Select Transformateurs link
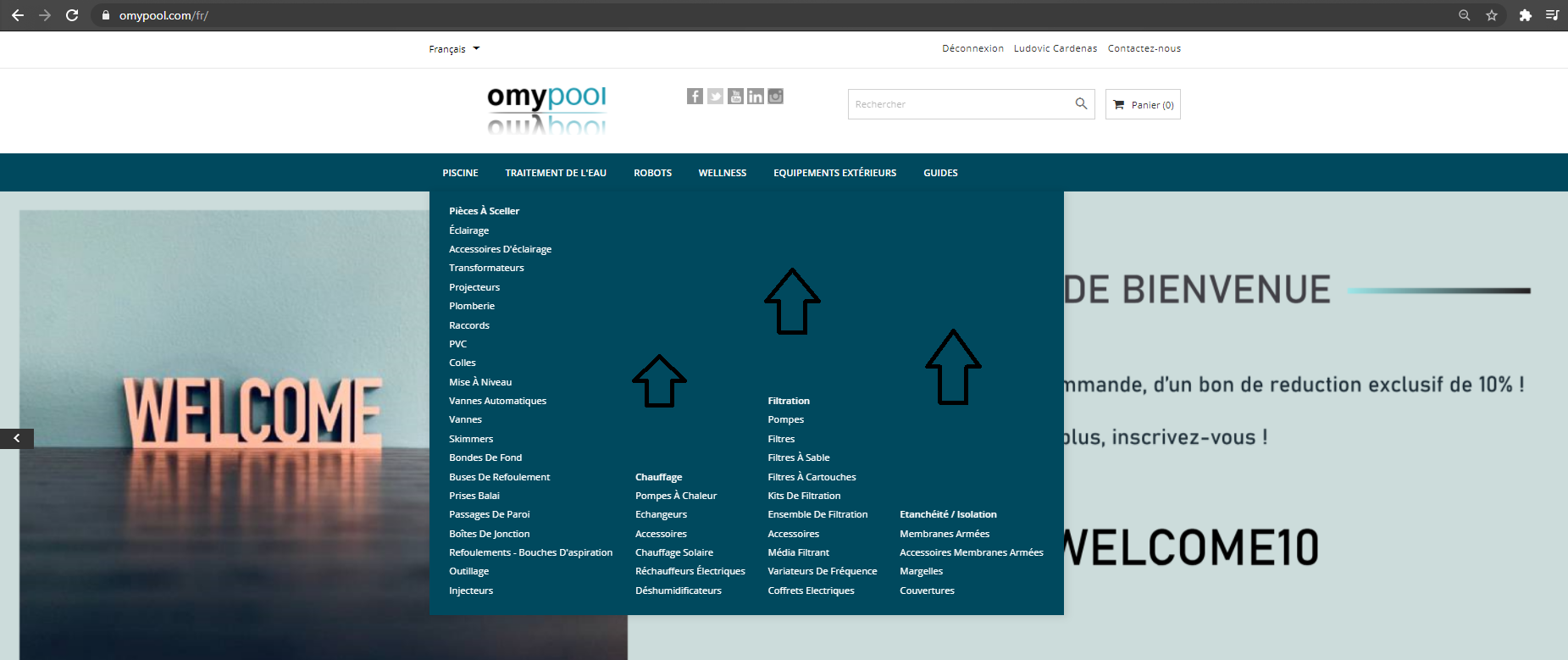This screenshot has height=660, width=1568. pos(486,268)
